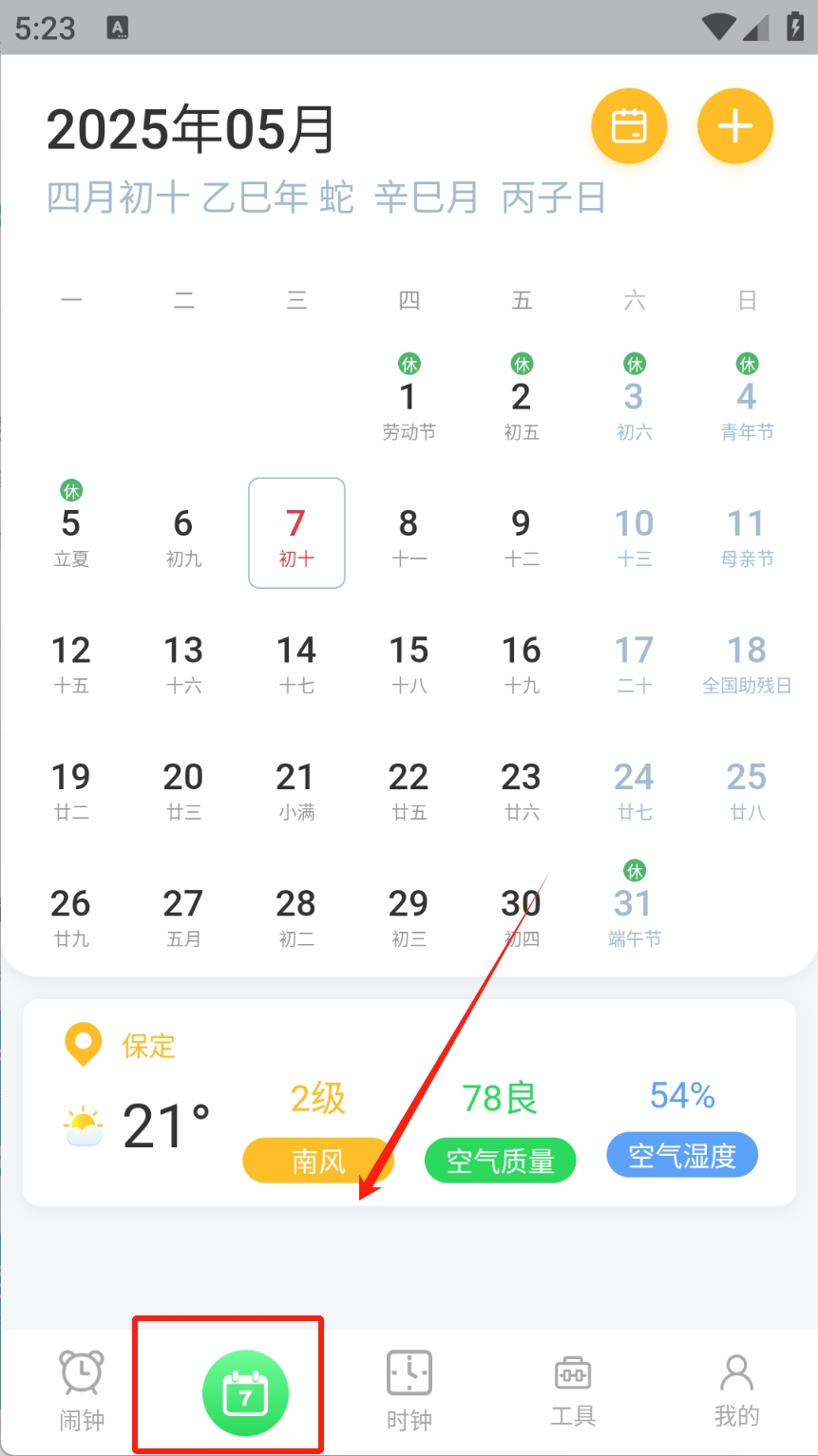Image resolution: width=818 pixels, height=1456 pixels.
Task: Tap the yellow location pin icon
Action: click(x=83, y=1045)
